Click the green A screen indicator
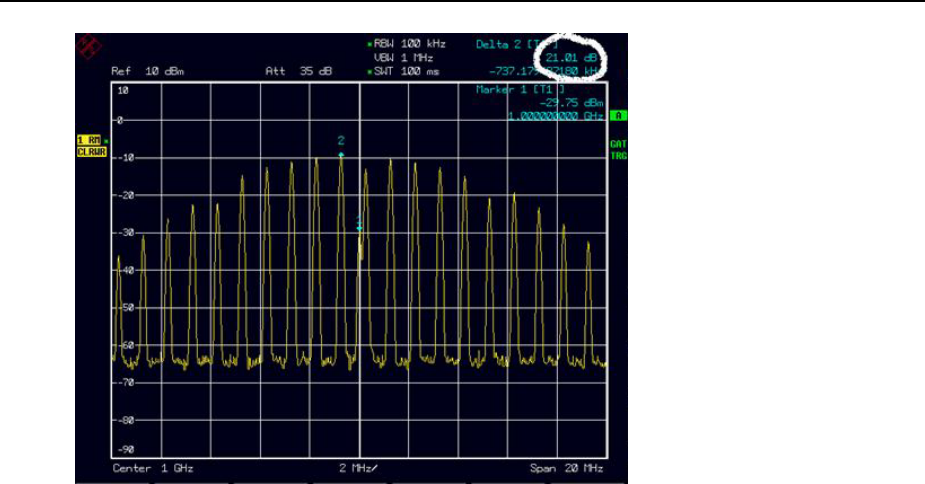Image resolution: width=925 pixels, height=484 pixels. (x=618, y=116)
